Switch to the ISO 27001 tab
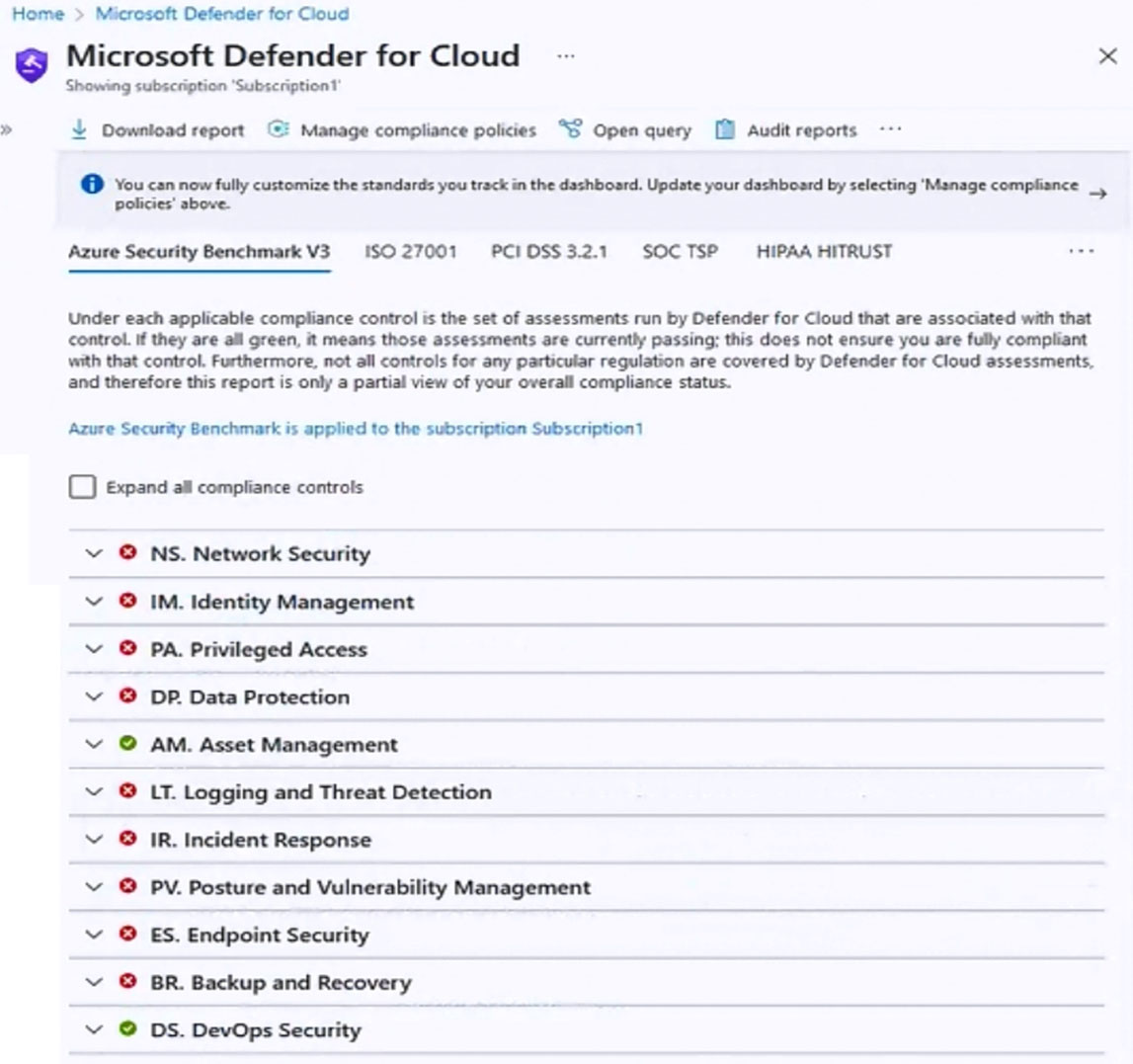1133x1064 pixels. [x=410, y=252]
